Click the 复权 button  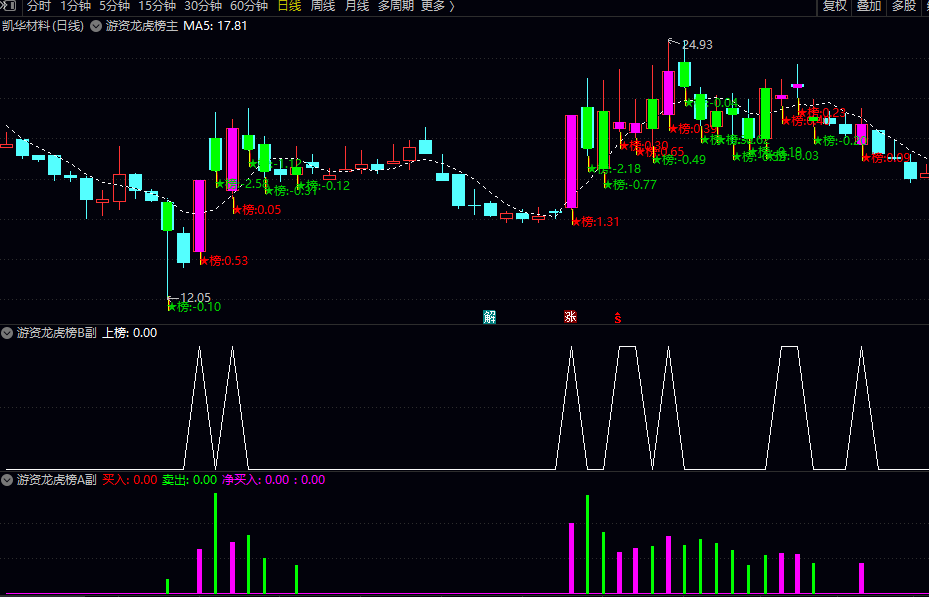[x=835, y=7]
